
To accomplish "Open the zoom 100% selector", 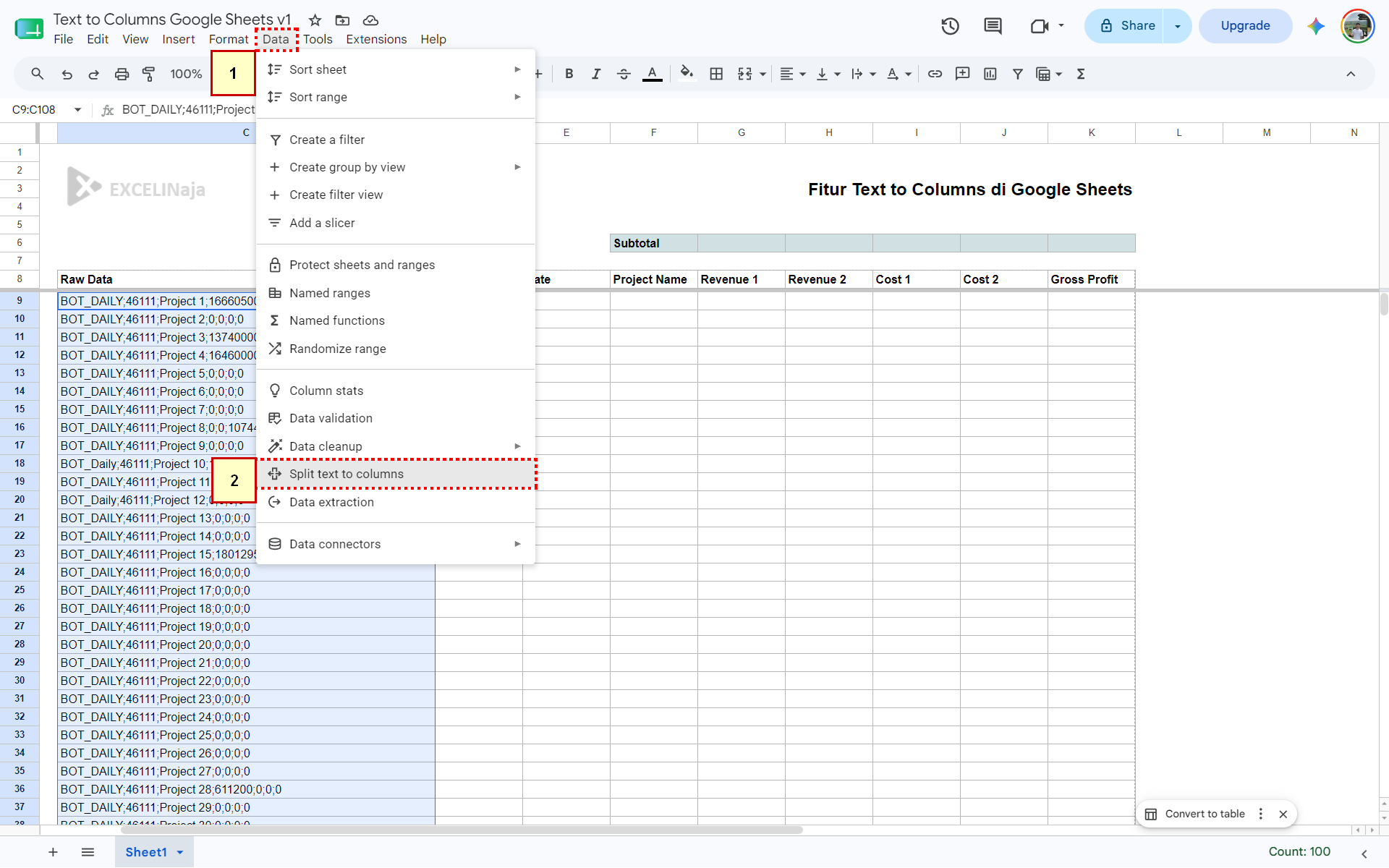I will tap(186, 74).
